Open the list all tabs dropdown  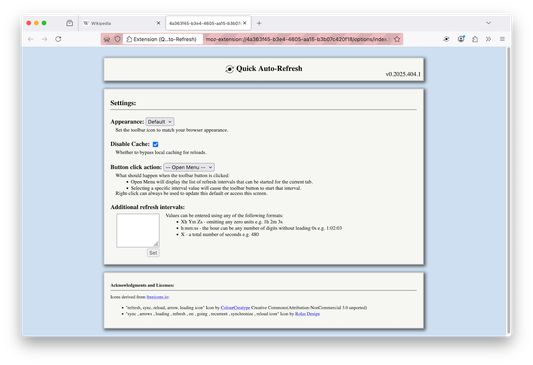point(488,23)
